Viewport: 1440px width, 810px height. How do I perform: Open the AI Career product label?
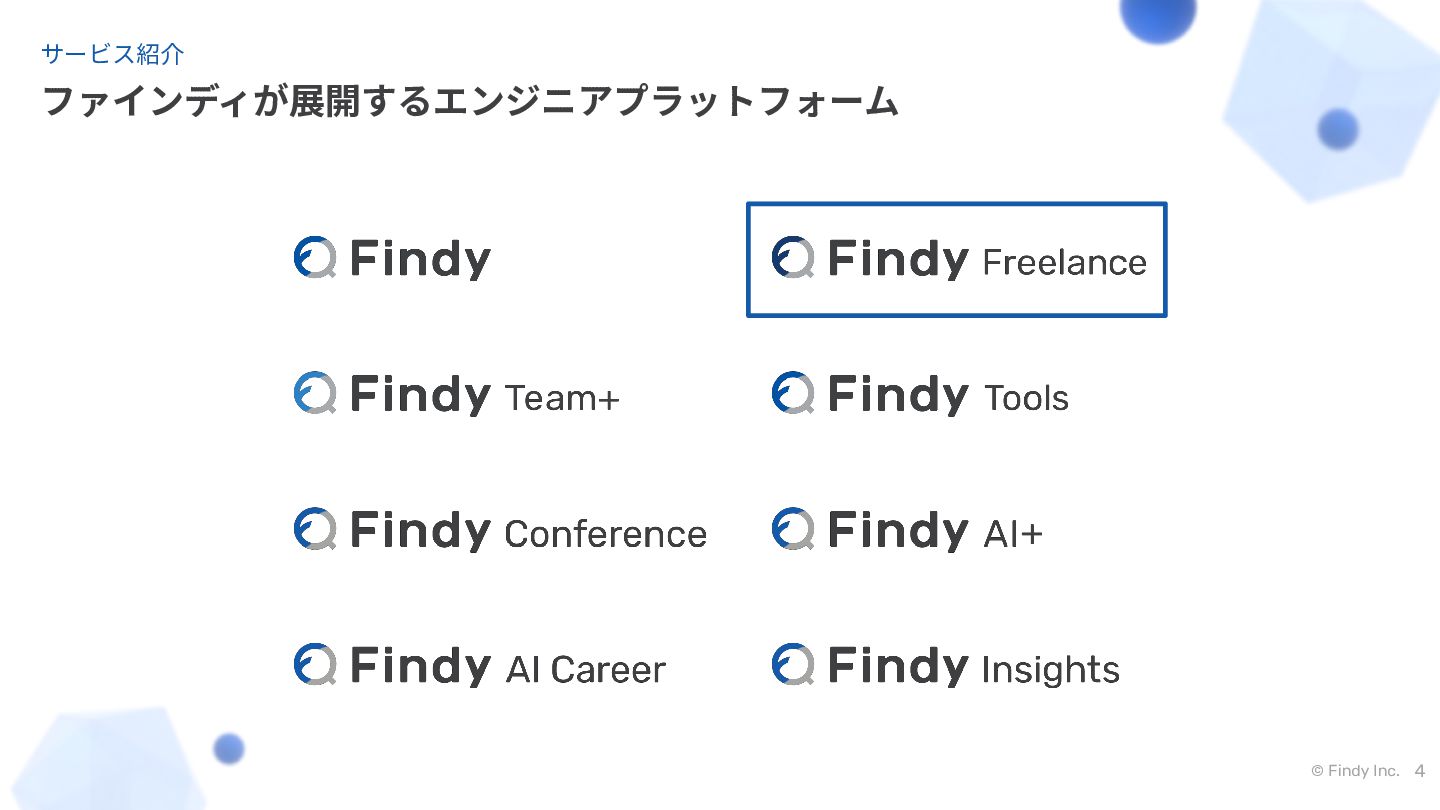[x=585, y=669]
